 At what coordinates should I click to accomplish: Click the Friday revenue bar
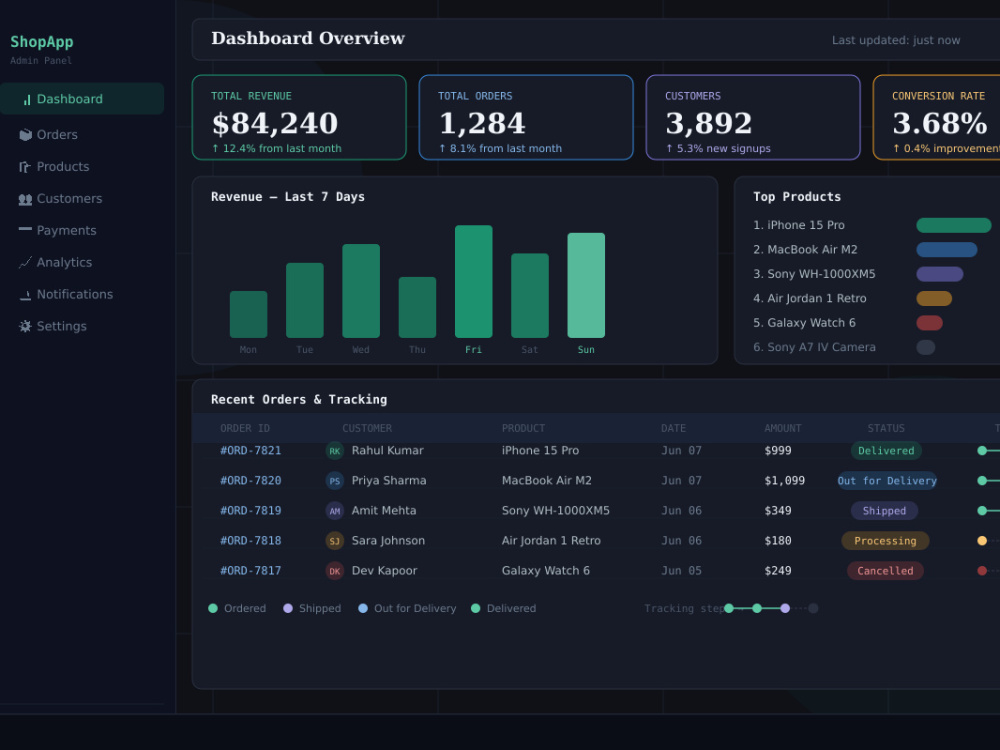473,281
